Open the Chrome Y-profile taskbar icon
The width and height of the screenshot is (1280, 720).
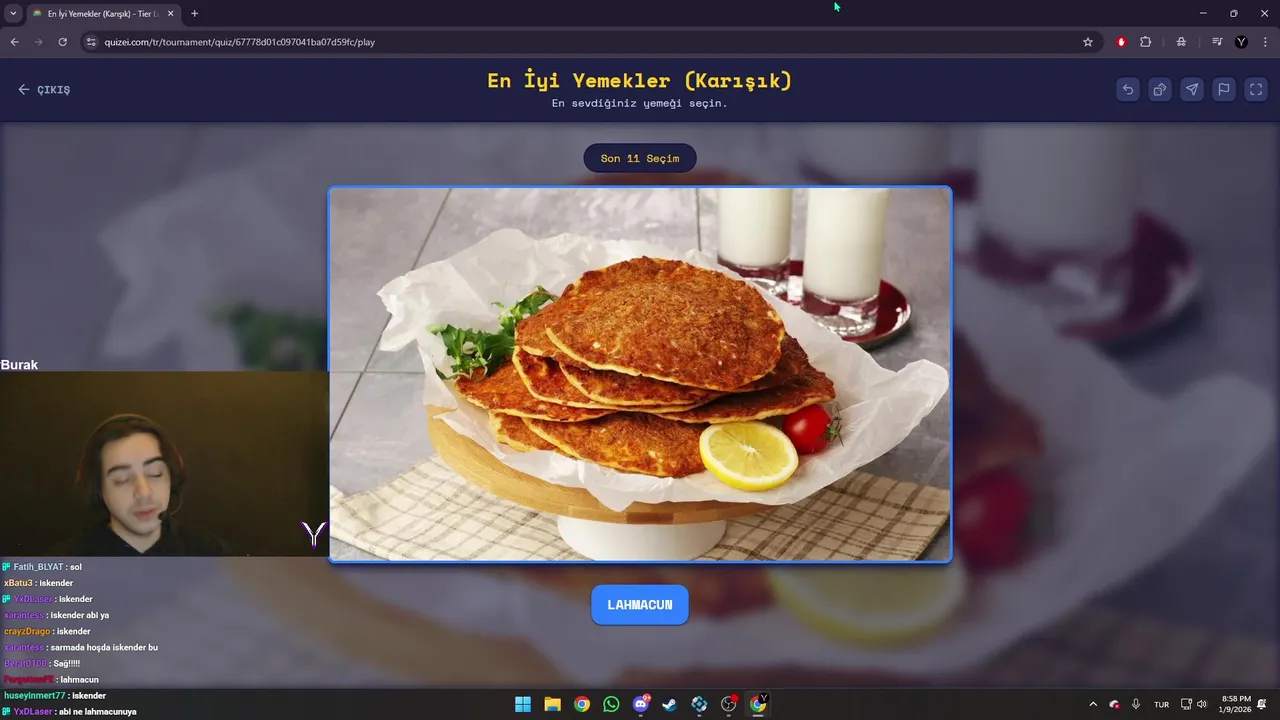(758, 704)
